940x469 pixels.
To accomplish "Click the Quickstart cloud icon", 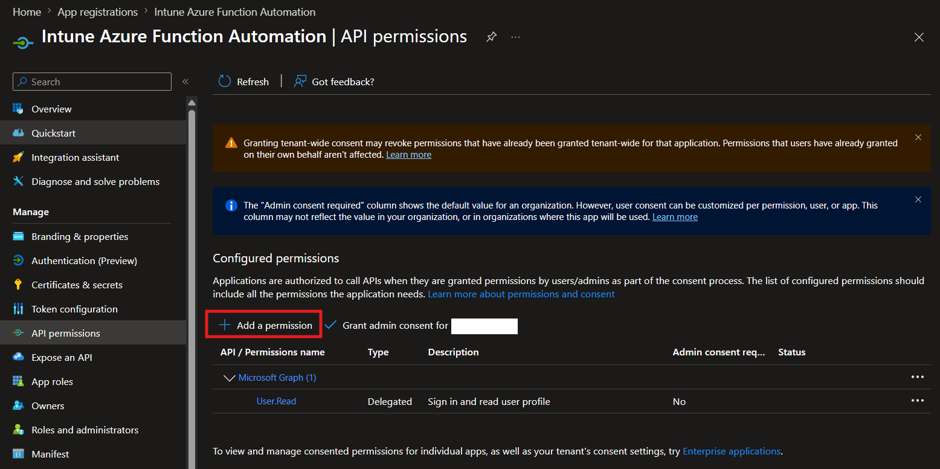I will (x=19, y=133).
